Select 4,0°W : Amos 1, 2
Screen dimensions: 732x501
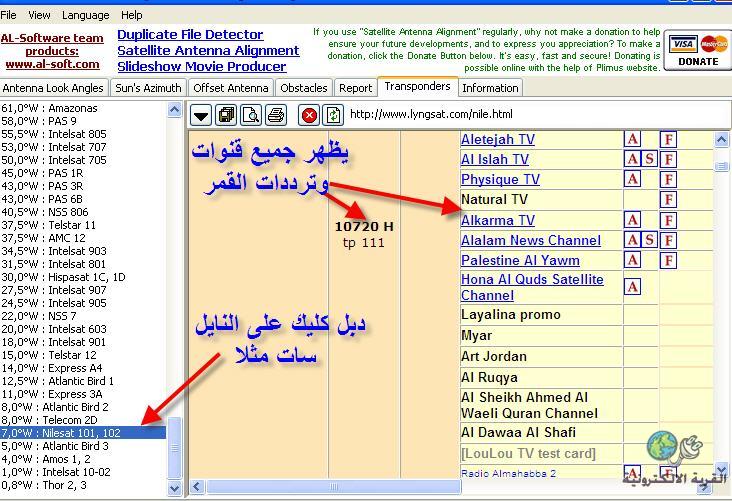pyautogui.click(x=46, y=459)
